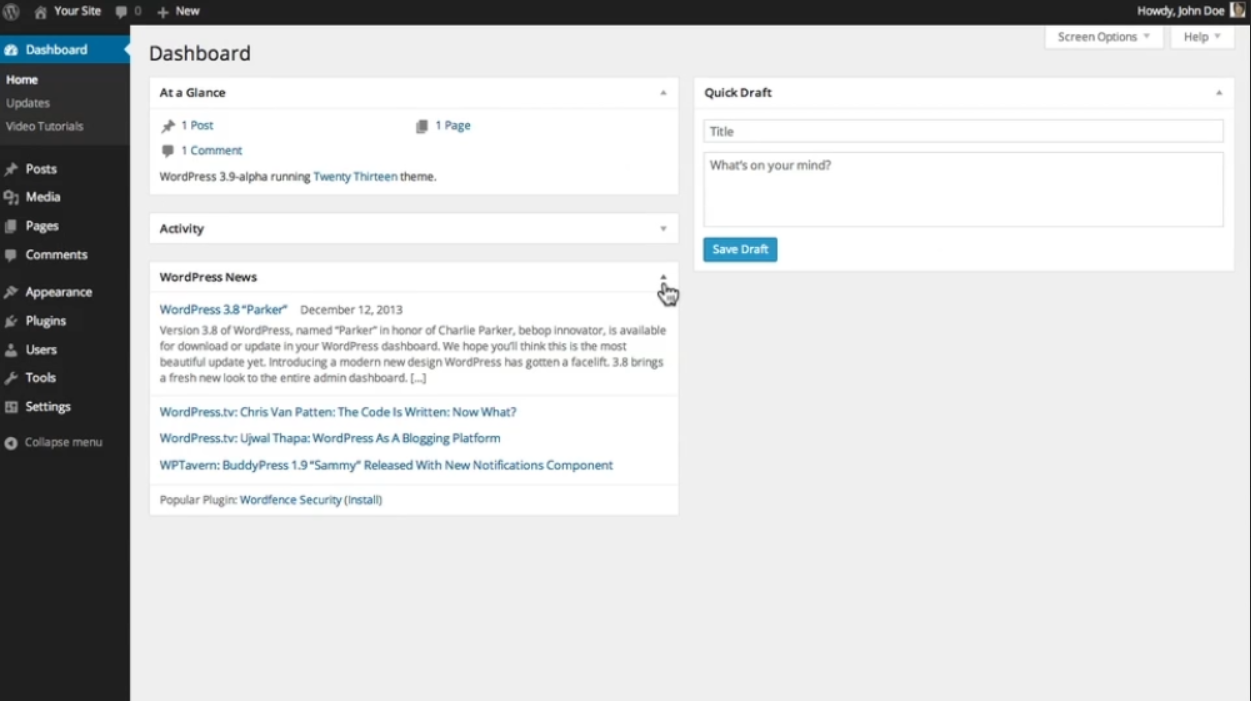Open the Pages menu label

pyautogui.click(x=42, y=226)
